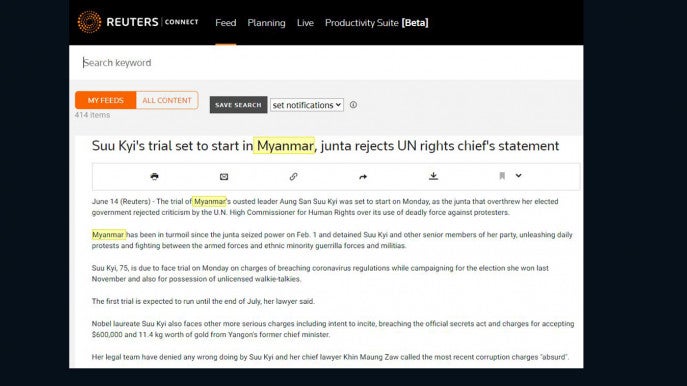Switch to the Live tab
687x386 pixels.
click(305, 23)
